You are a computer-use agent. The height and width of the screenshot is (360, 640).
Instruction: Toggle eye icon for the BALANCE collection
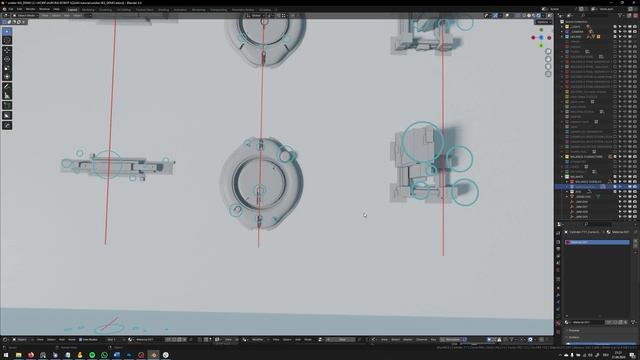click(624, 177)
